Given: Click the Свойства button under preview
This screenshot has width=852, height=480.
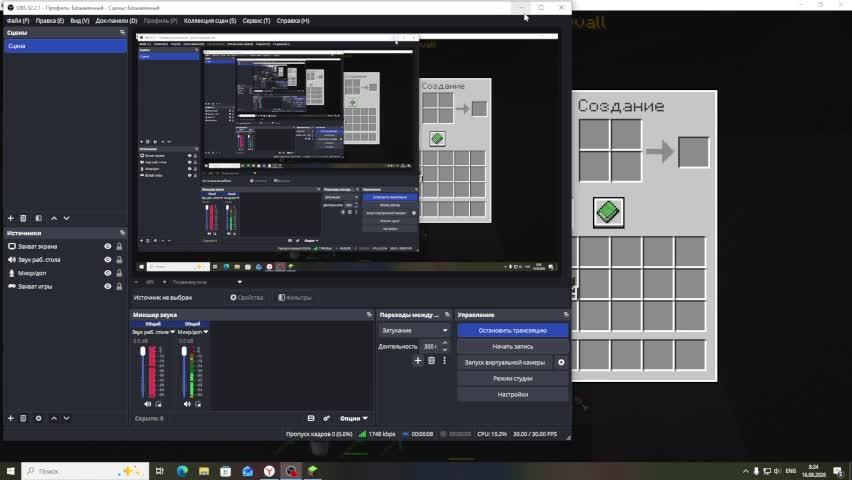Looking at the screenshot, I should 247,297.
